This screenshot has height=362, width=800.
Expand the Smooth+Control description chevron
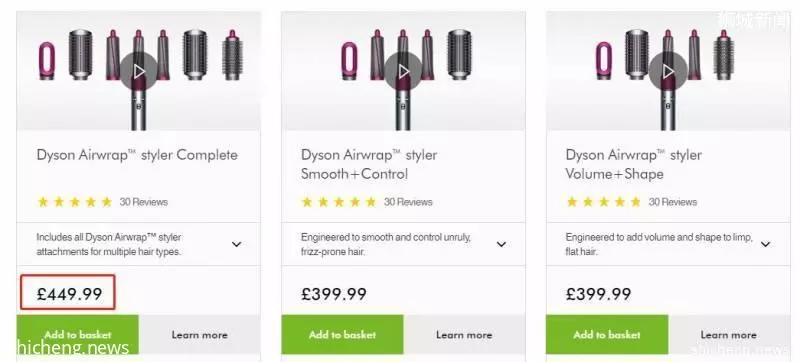[501, 244]
